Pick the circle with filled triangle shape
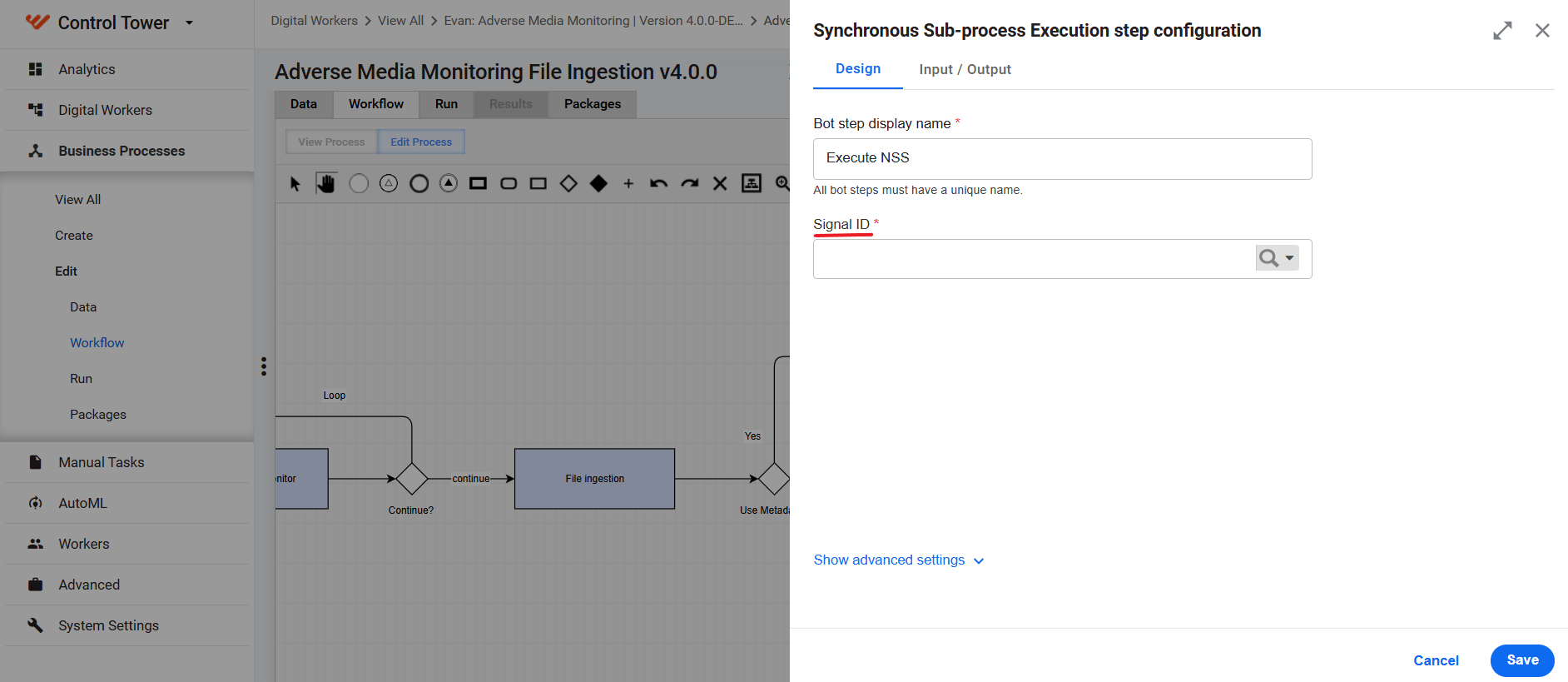Screen dimensions: 1568x682 pos(449,183)
